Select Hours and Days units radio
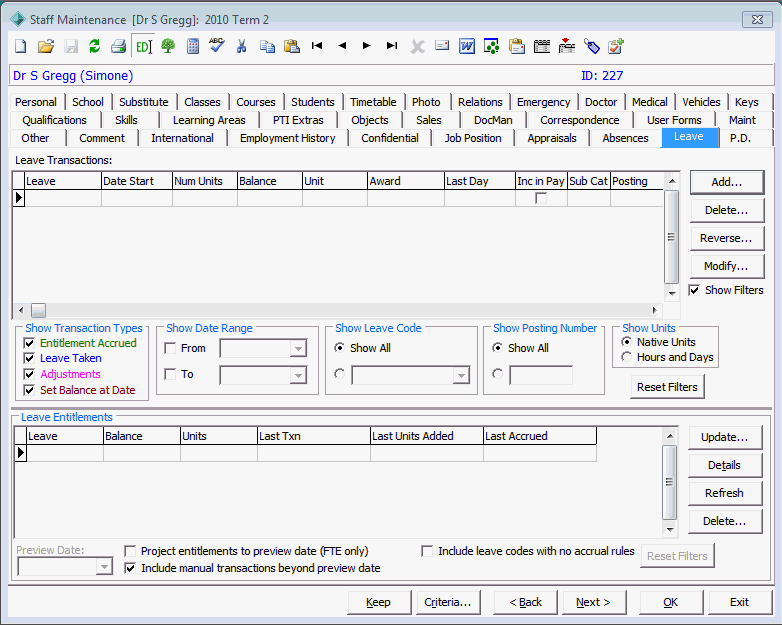Image resolution: width=782 pixels, height=625 pixels. (626, 357)
